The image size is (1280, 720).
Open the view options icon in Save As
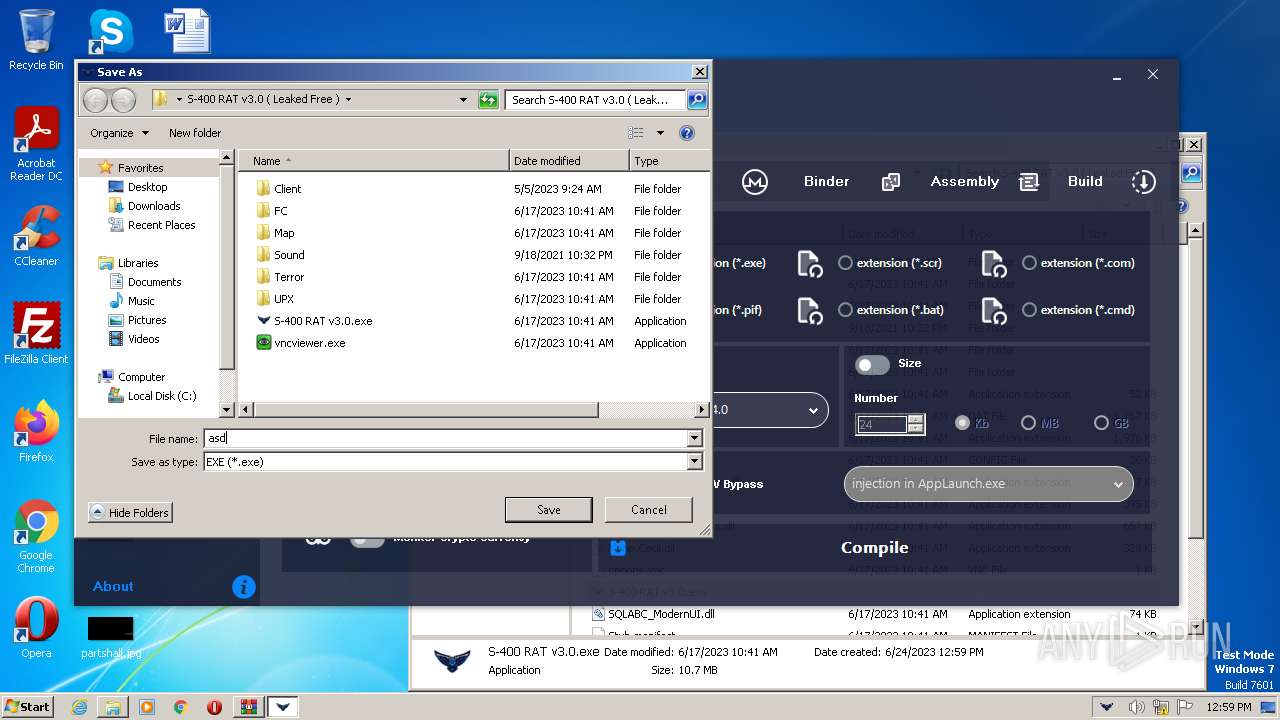click(x=636, y=133)
